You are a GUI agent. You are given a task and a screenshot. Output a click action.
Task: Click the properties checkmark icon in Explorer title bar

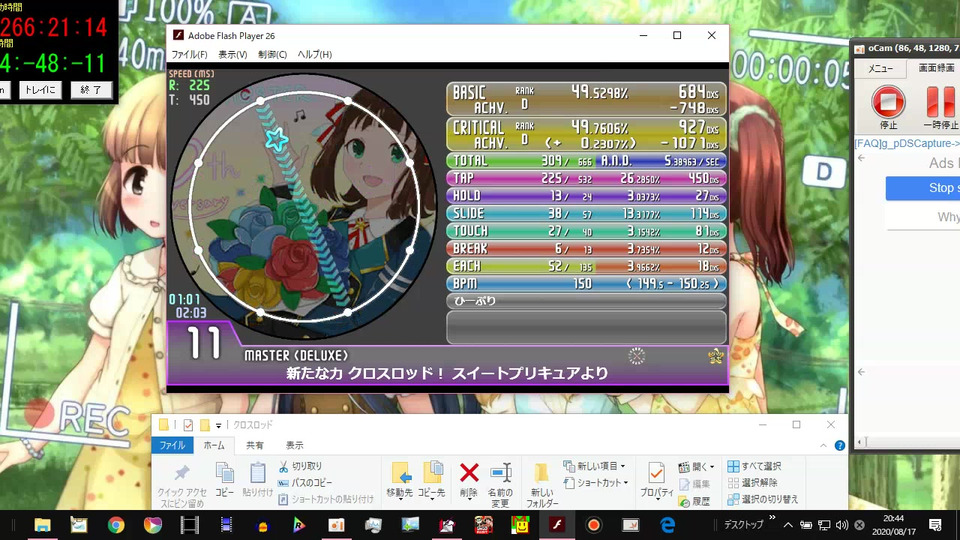click(189, 425)
